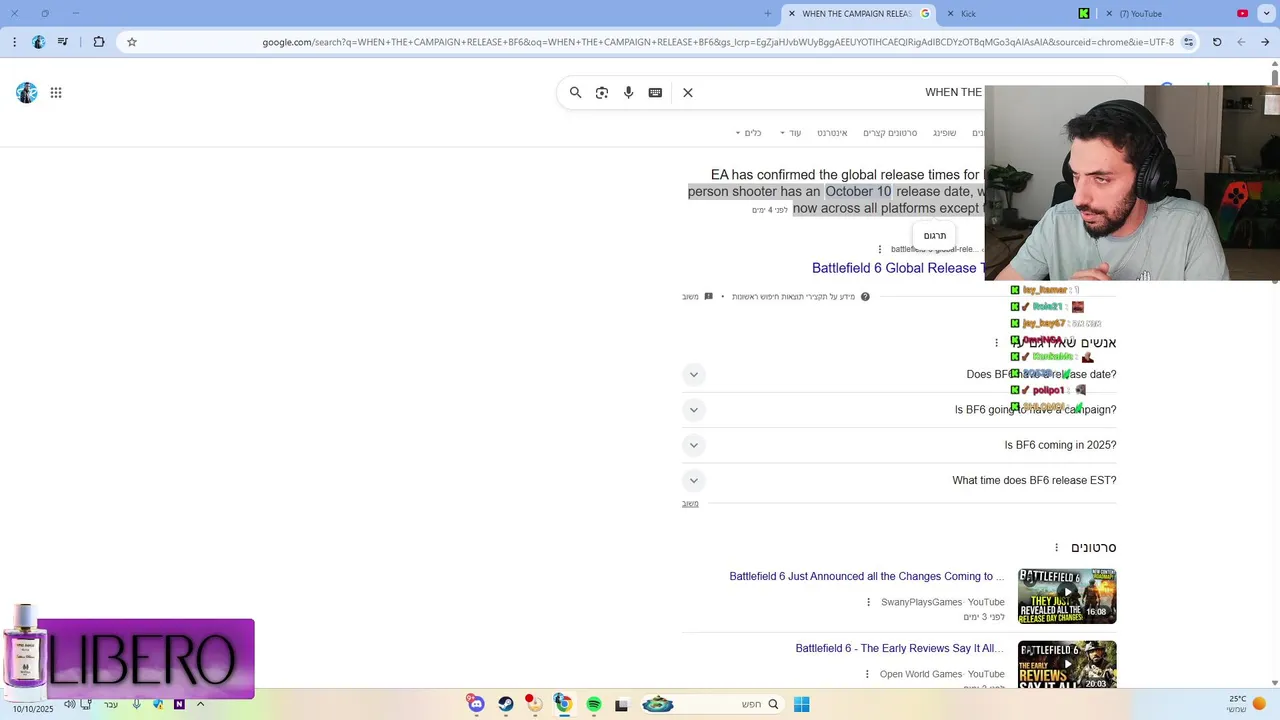
Task: Select the אינטרנט (Web) search tab
Action: 832,133
